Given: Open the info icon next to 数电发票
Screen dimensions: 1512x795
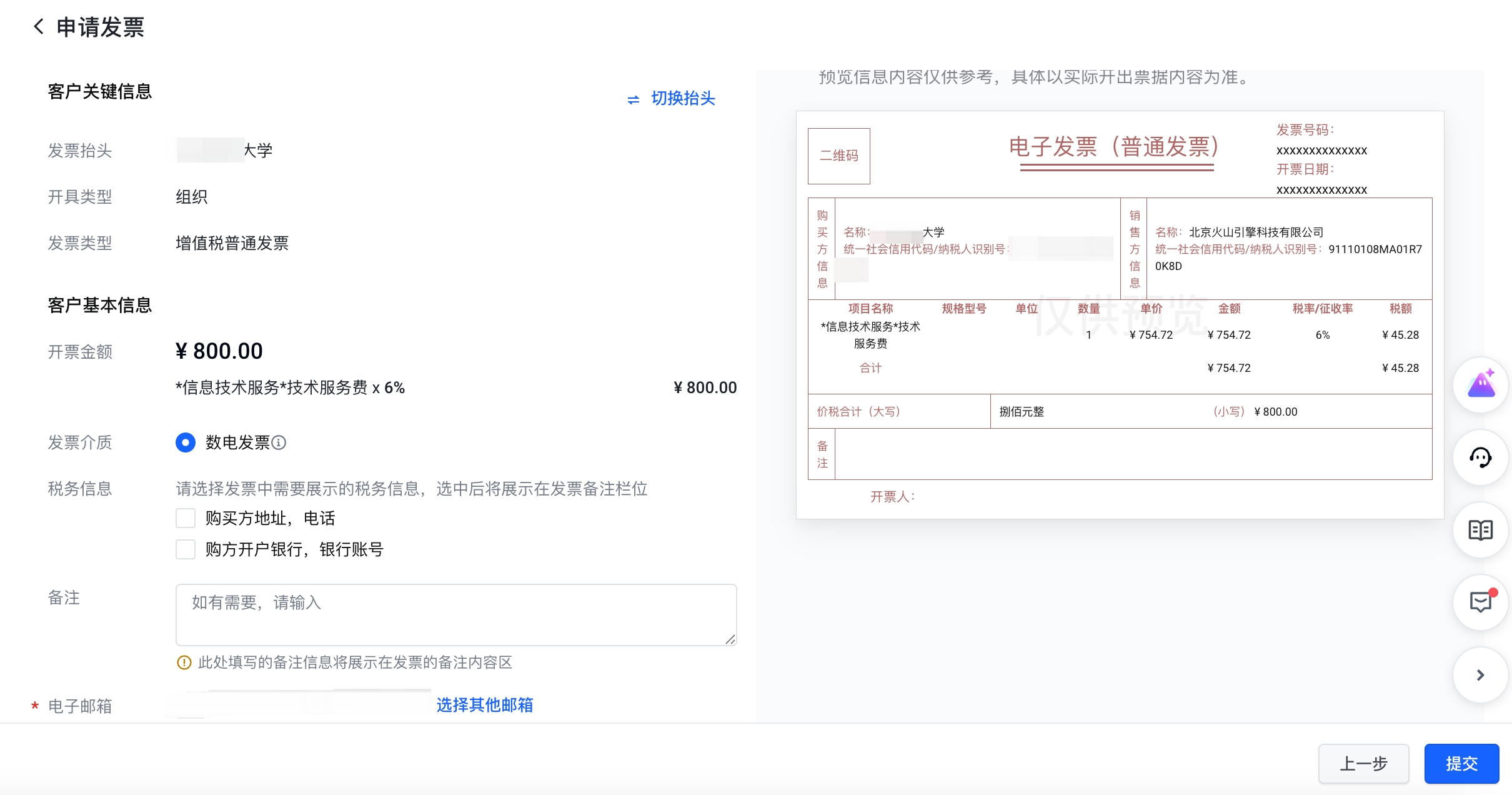Looking at the screenshot, I should 279,442.
